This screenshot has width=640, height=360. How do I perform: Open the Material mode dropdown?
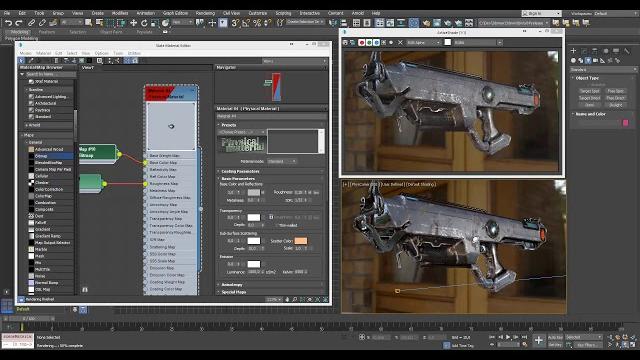point(282,162)
